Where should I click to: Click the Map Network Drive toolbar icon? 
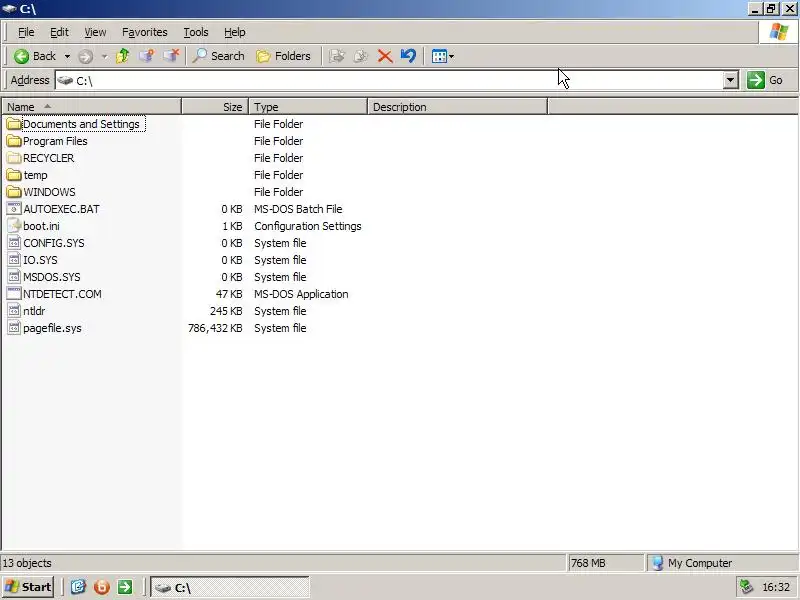click(147, 56)
